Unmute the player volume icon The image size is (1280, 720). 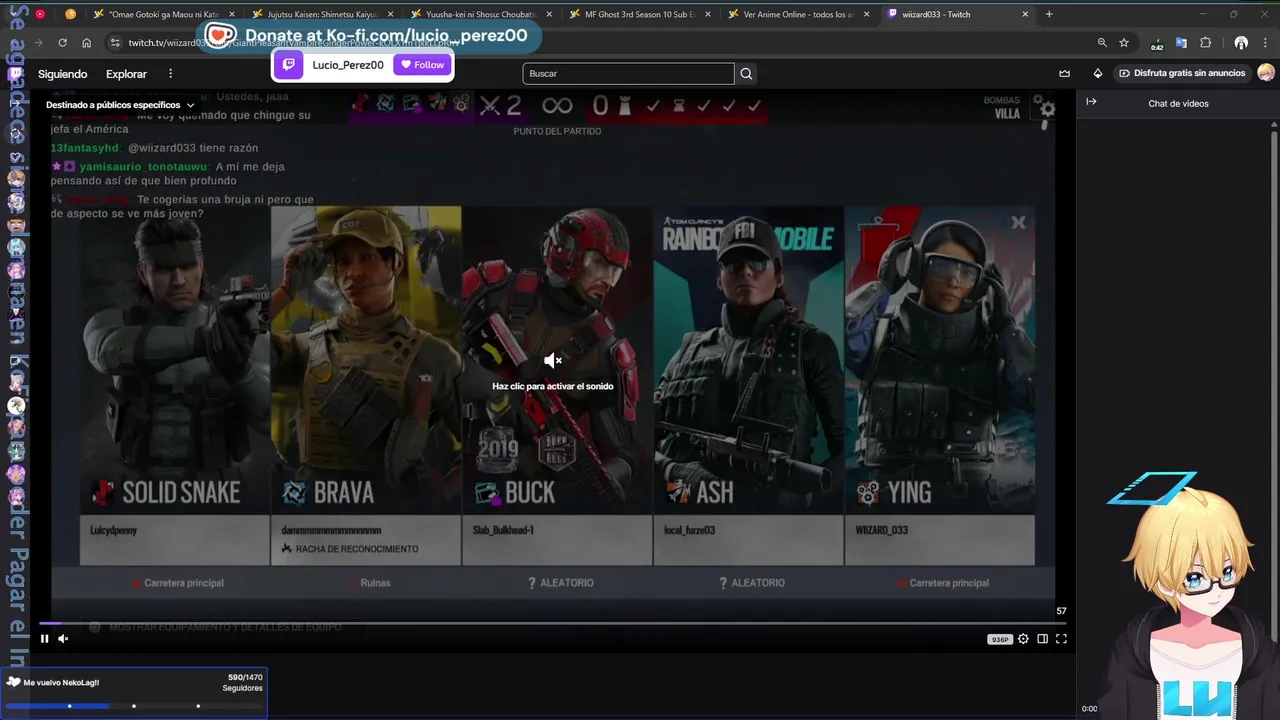(63, 638)
